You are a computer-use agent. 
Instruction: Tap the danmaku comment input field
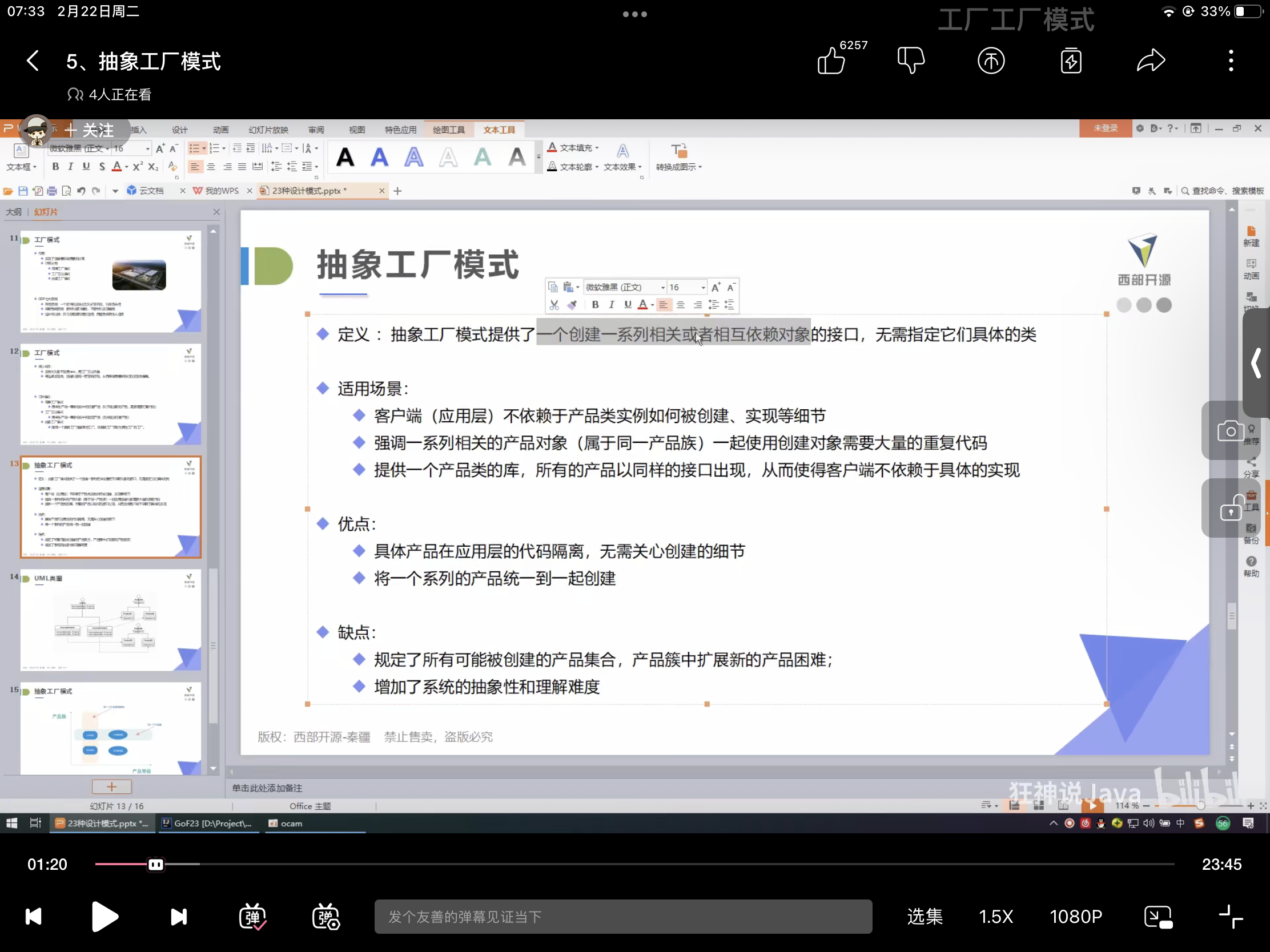pyautogui.click(x=623, y=917)
